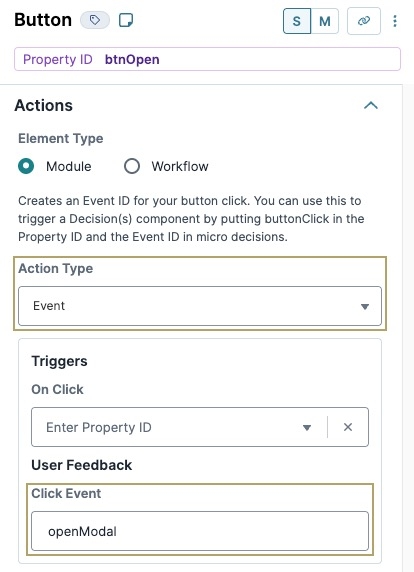The image size is (414, 572).
Task: Switch to M settings size
Action: 325,21
